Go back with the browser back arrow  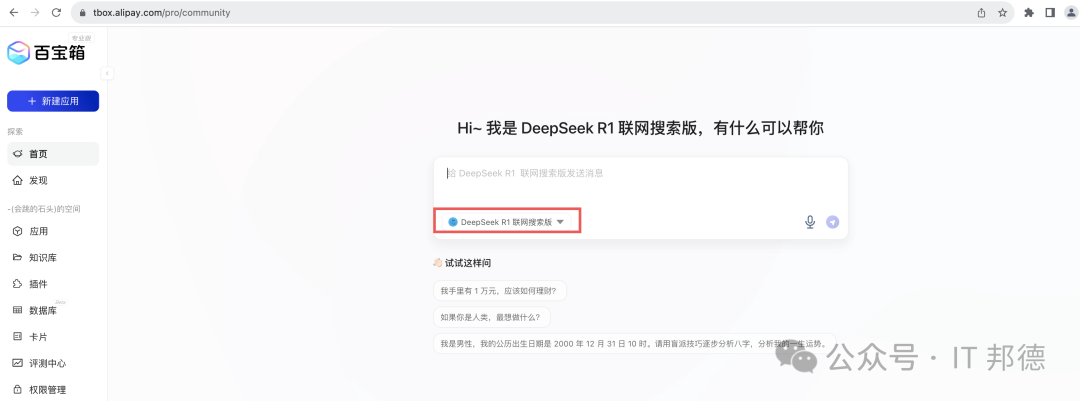pyautogui.click(x=13, y=12)
